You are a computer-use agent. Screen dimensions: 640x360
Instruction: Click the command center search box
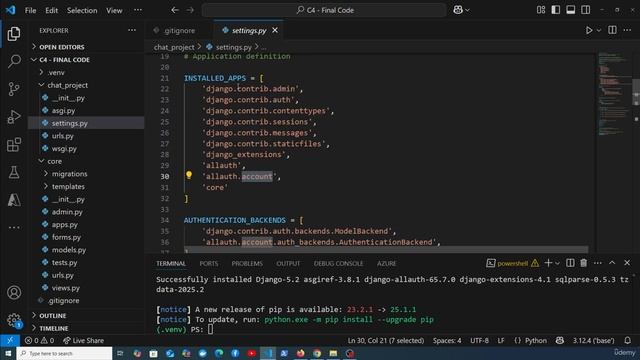click(x=324, y=10)
